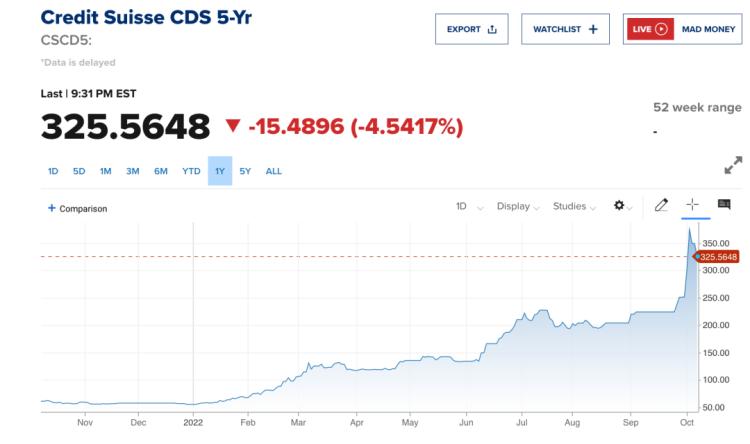Expand the Studies dropdown
This screenshot has height=444, width=750.
tap(575, 206)
